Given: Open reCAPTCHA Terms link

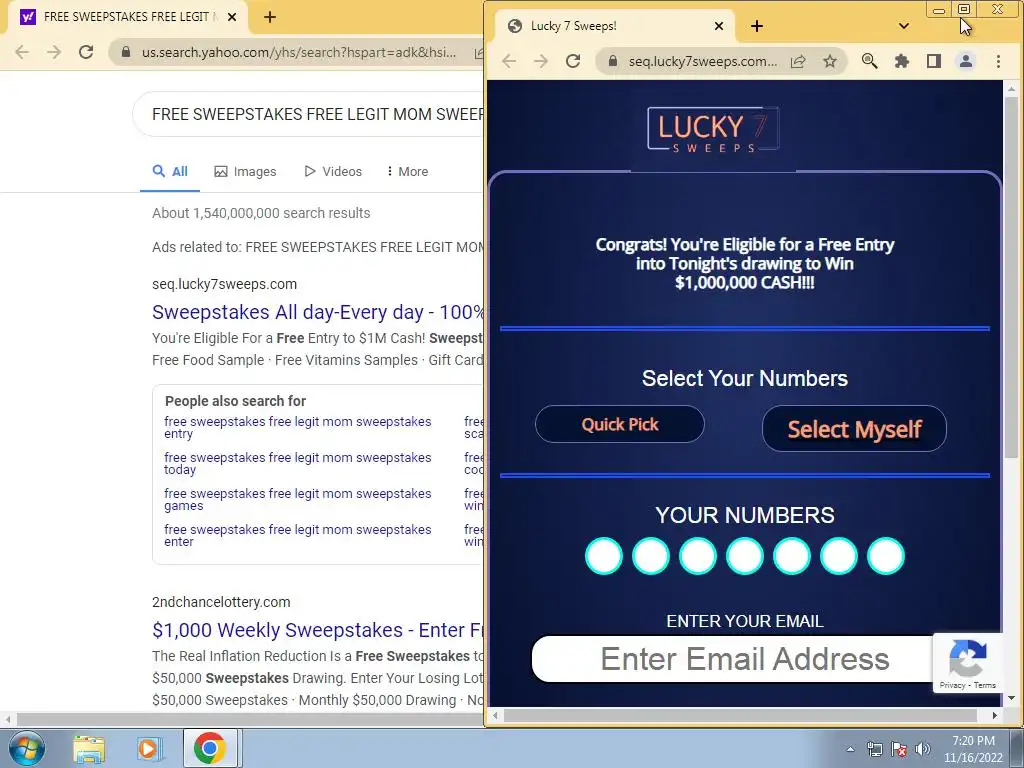Looking at the screenshot, I should (985, 685).
